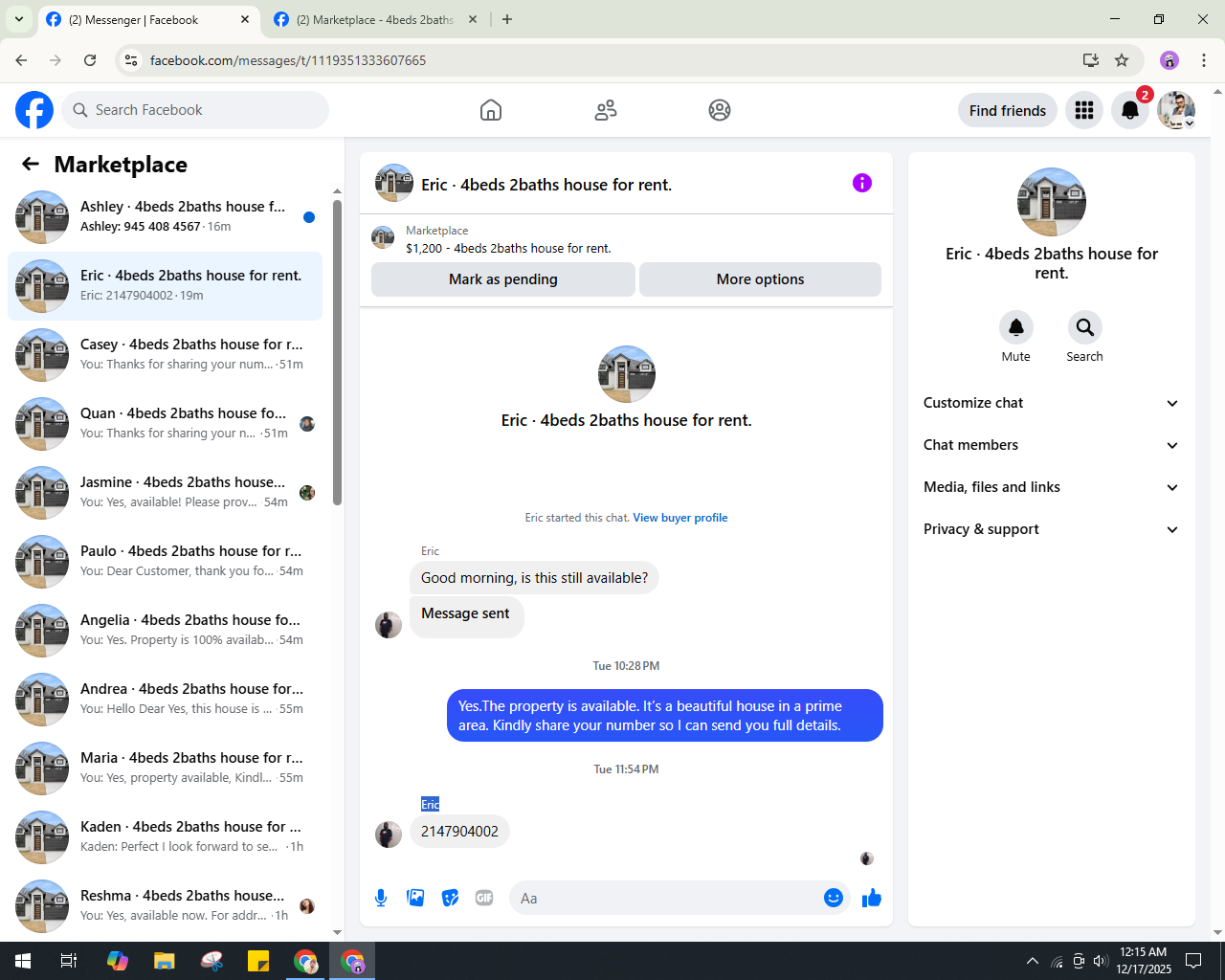Open Maria conversation in list
The width and height of the screenshot is (1225, 980).
[165, 768]
